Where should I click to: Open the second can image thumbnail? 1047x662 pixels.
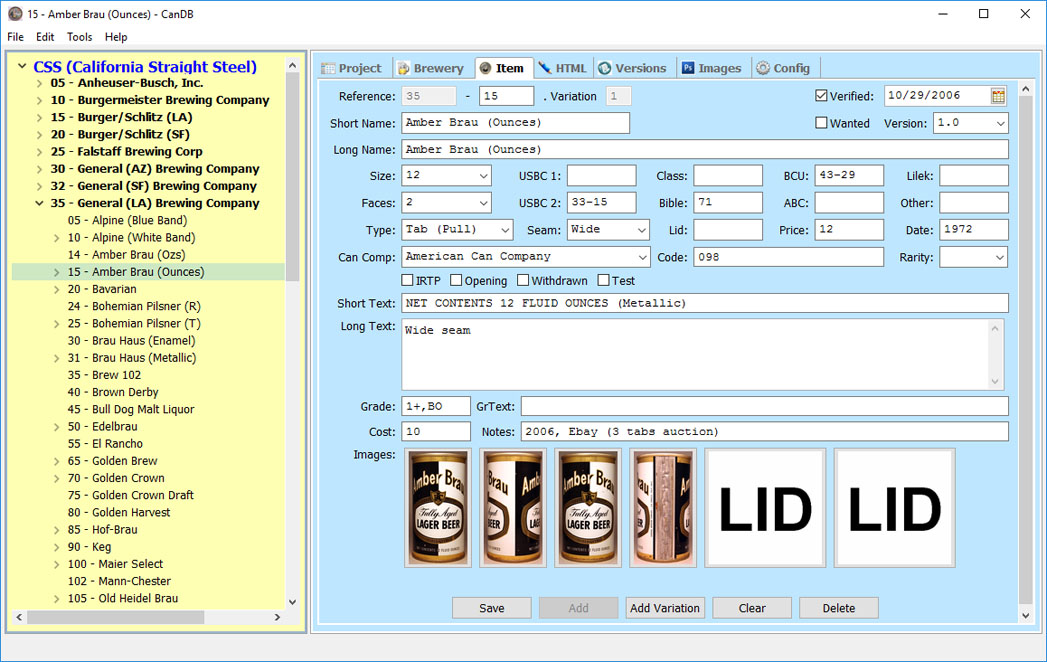pyautogui.click(x=513, y=508)
